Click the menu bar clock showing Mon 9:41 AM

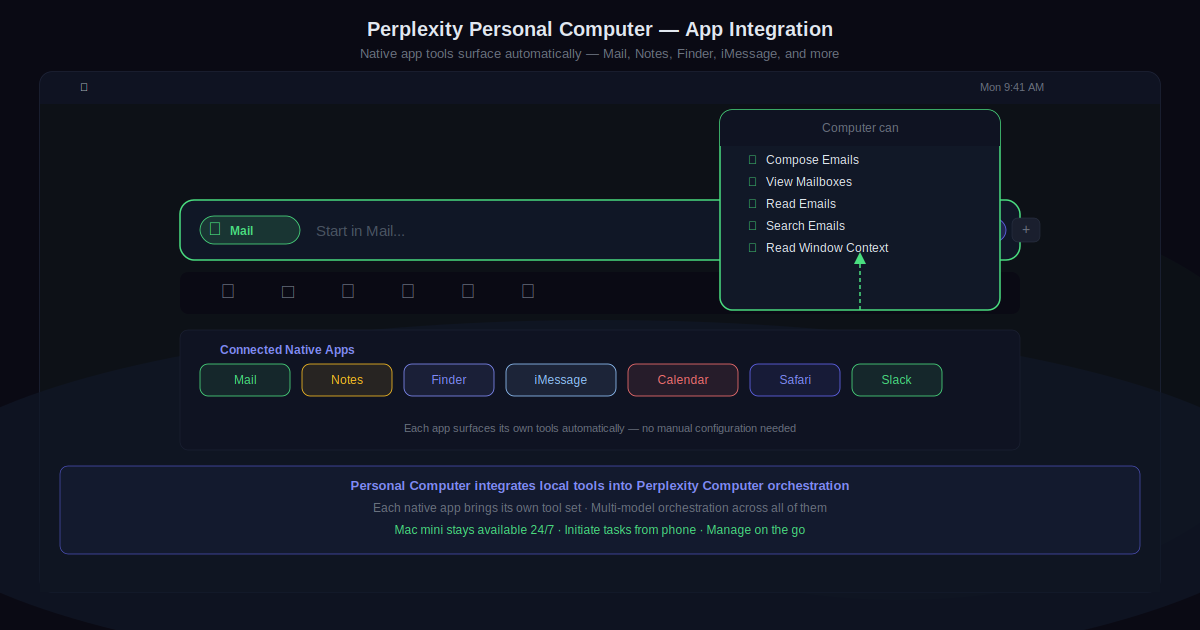pyautogui.click(x=1011, y=87)
